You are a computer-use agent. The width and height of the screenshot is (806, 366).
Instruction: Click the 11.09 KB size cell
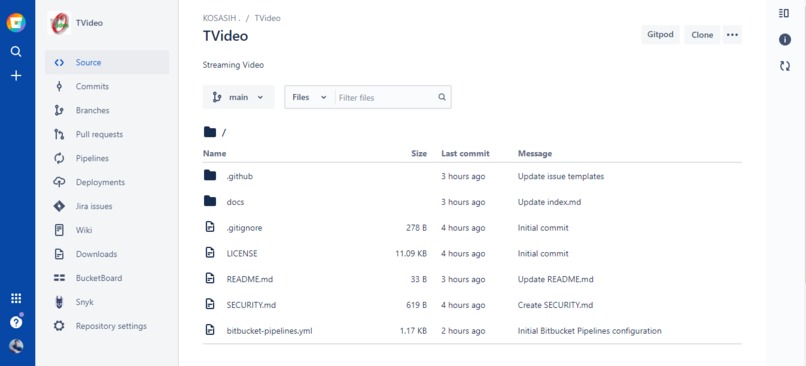411,253
